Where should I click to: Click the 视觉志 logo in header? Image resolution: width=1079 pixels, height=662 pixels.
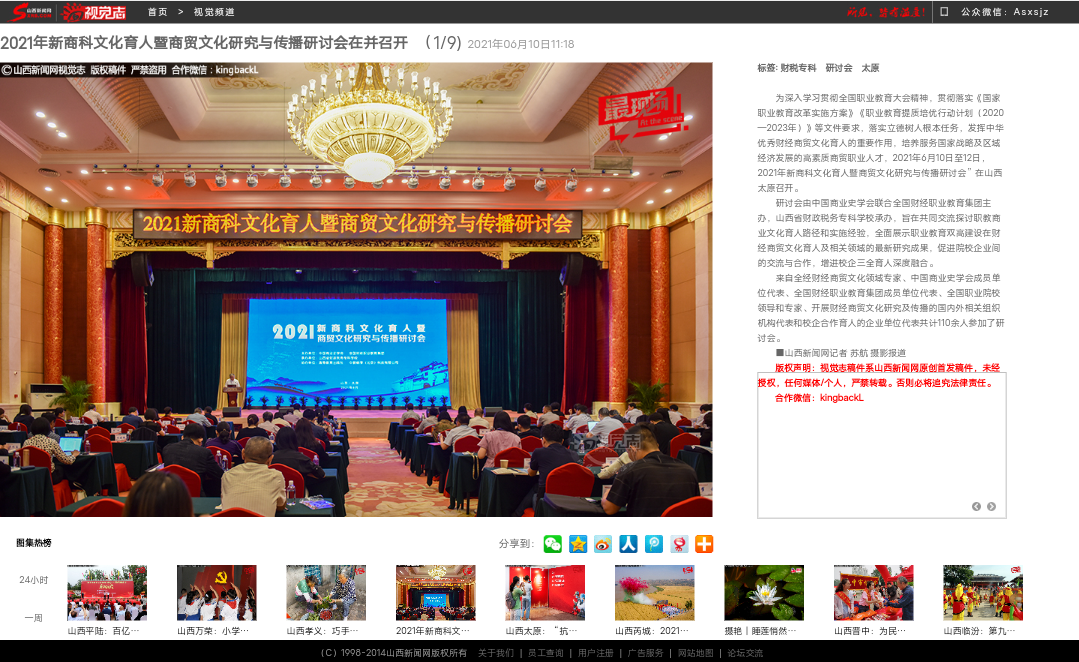tap(94, 12)
